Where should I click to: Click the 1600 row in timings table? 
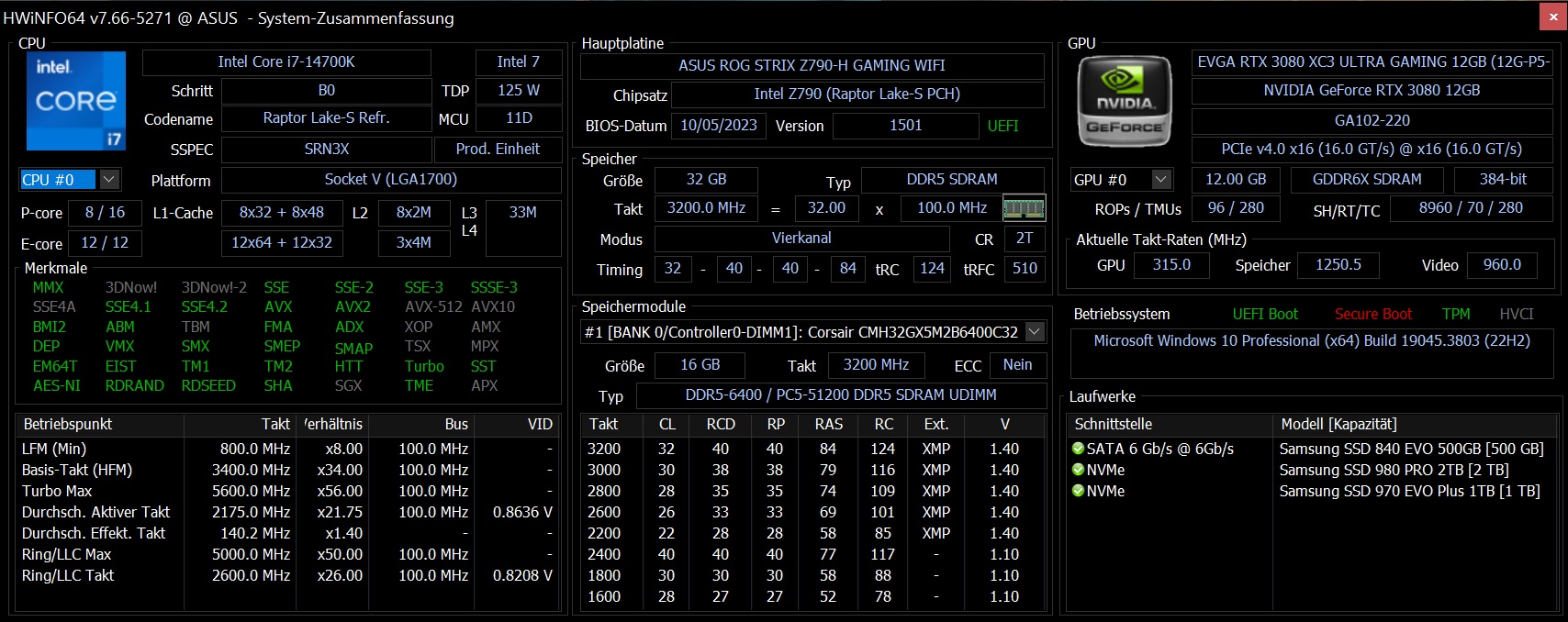pyautogui.click(x=812, y=596)
